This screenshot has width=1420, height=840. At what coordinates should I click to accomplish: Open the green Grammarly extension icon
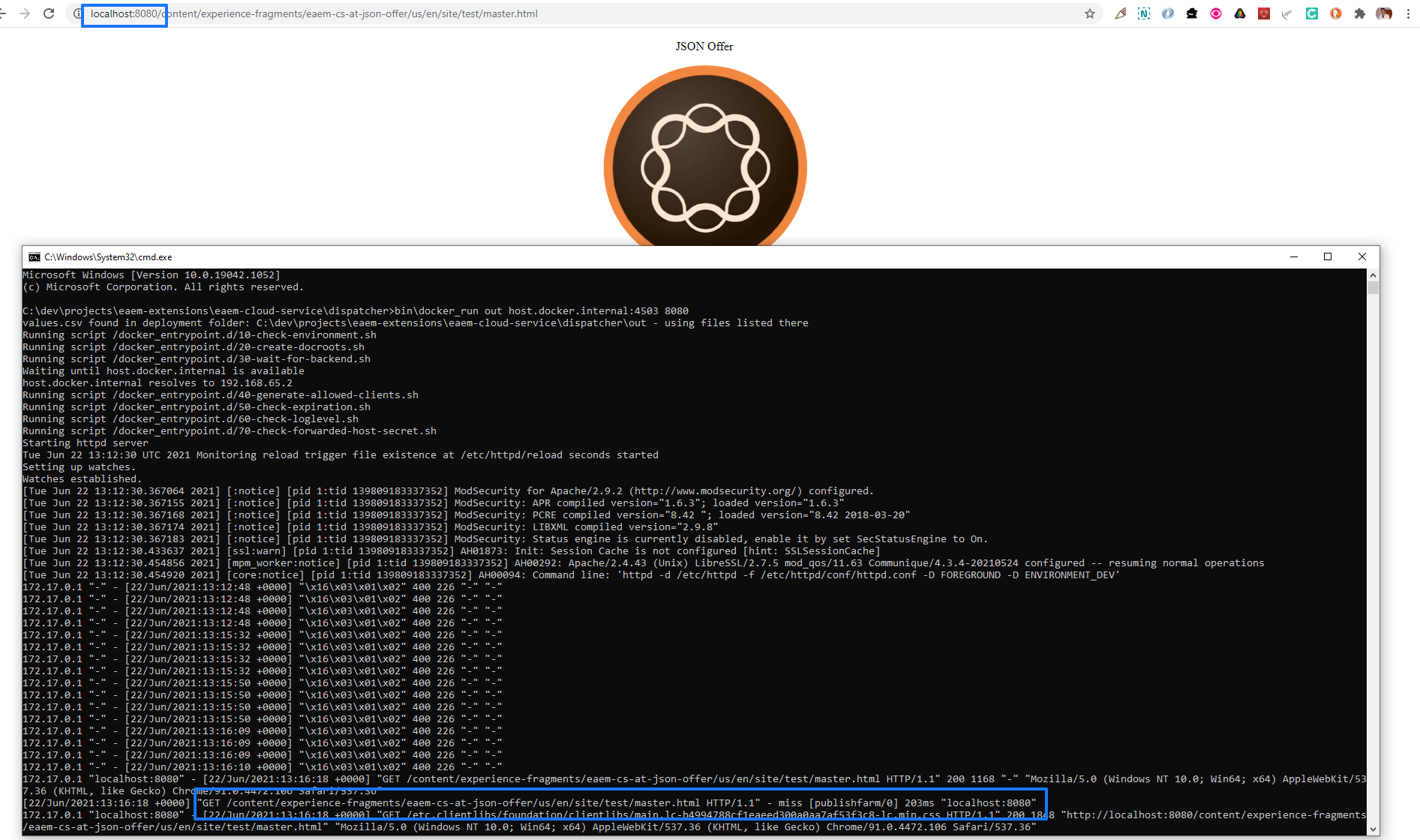(x=1312, y=13)
